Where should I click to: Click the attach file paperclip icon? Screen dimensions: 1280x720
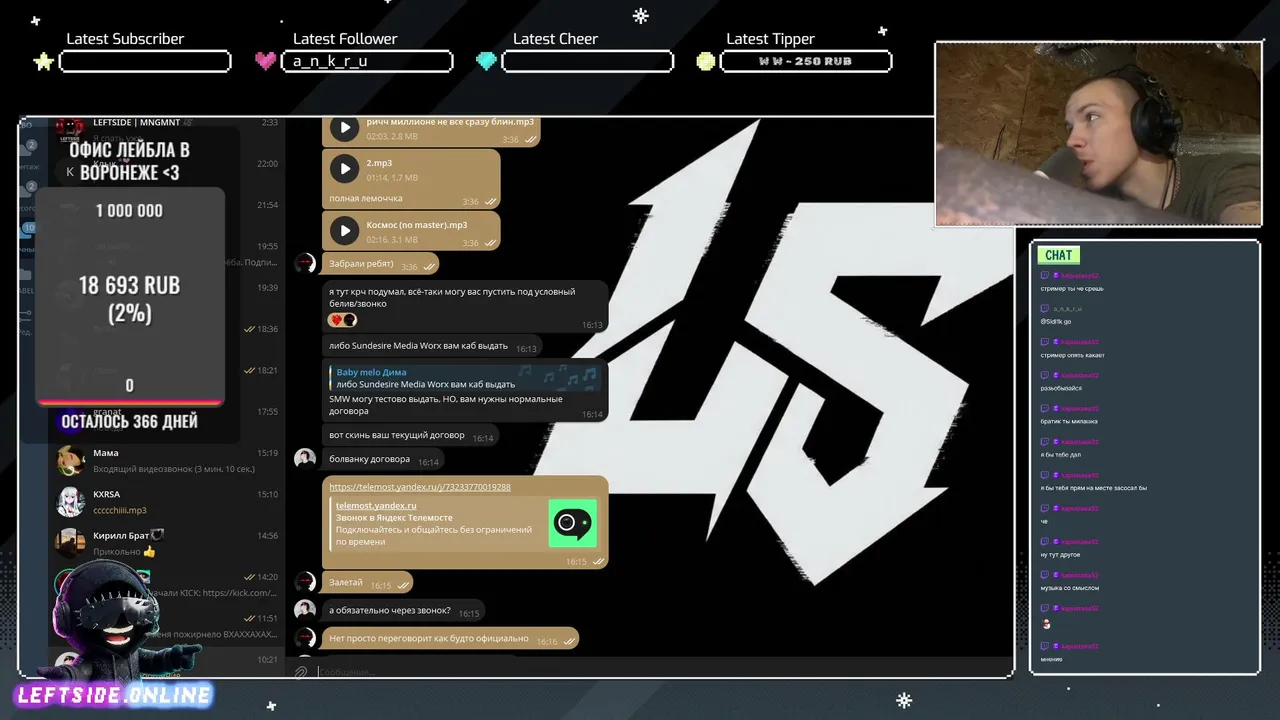coord(300,672)
